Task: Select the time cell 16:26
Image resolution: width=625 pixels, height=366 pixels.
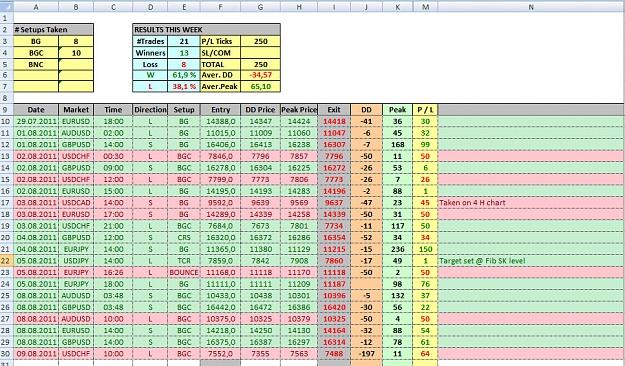Action: pos(113,272)
